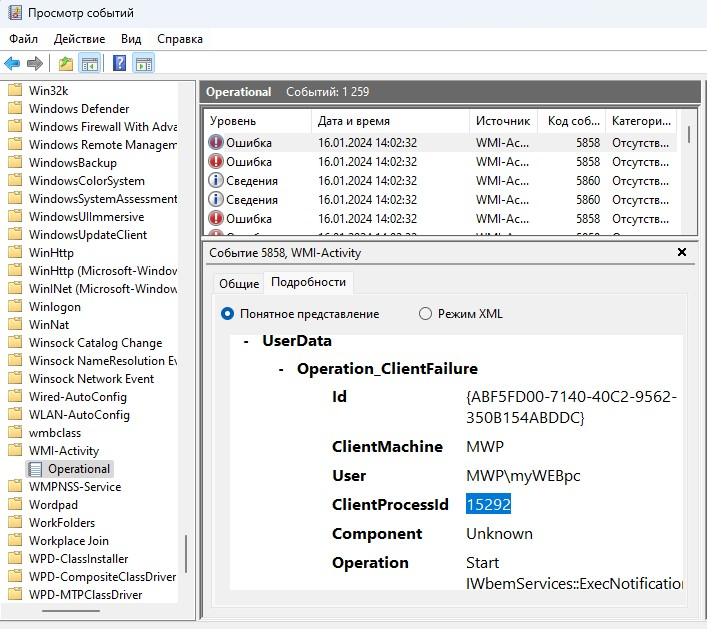
Task: Click the Win32k folder icon
Action: tap(15, 90)
